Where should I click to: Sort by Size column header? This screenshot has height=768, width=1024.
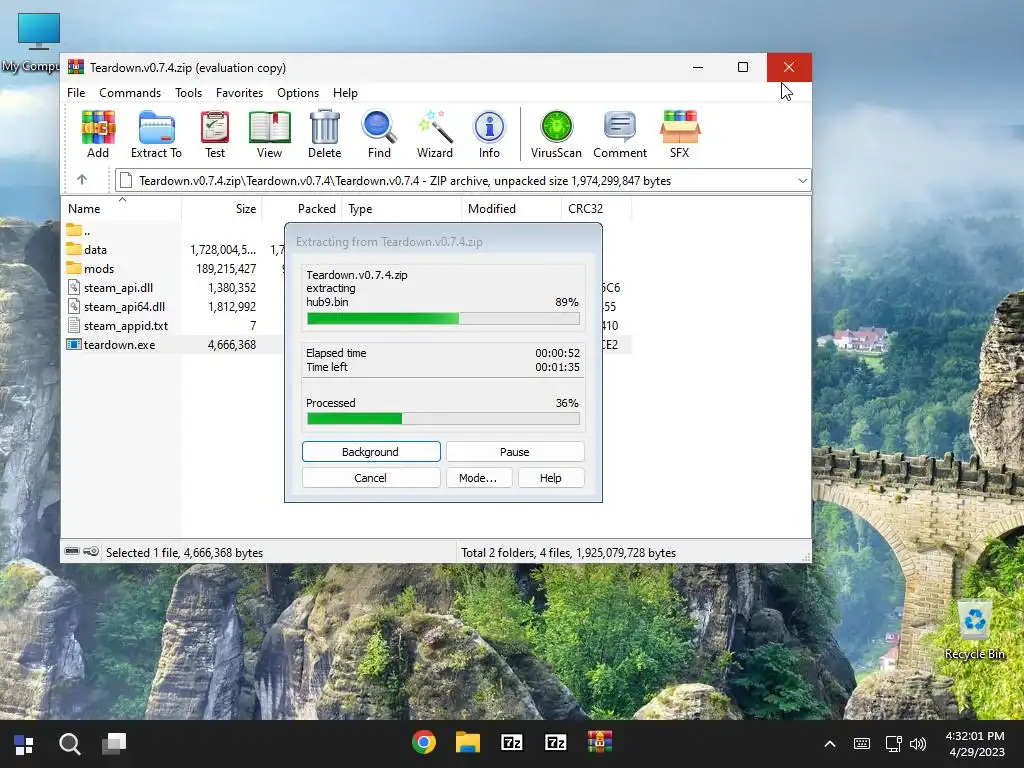pyautogui.click(x=221, y=209)
